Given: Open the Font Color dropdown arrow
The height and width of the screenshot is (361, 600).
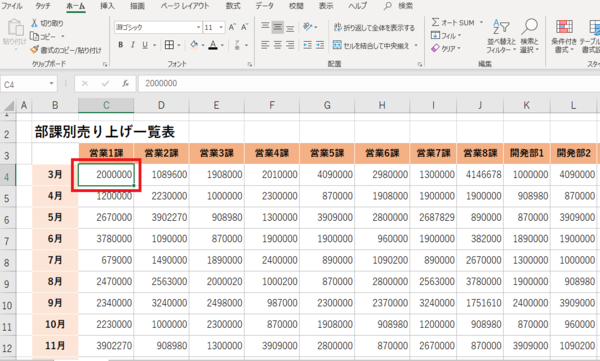Looking at the screenshot, I should 222,46.
